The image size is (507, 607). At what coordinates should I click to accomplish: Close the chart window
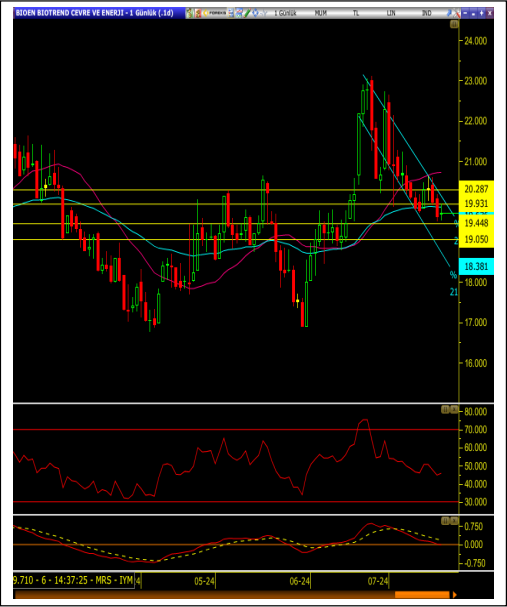coord(490,13)
